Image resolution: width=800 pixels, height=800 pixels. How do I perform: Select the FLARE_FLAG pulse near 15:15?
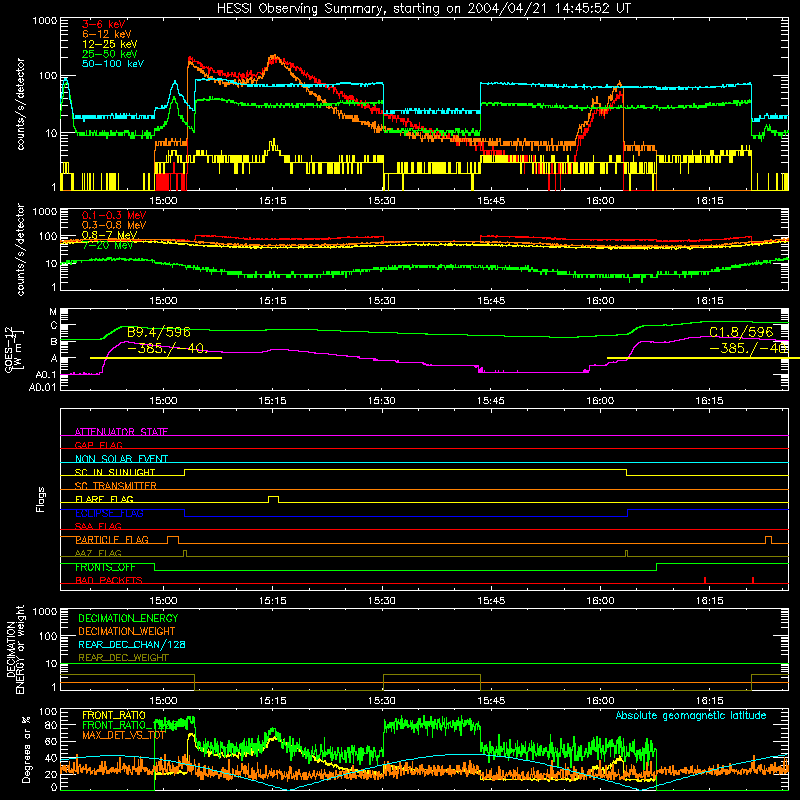click(x=273, y=499)
